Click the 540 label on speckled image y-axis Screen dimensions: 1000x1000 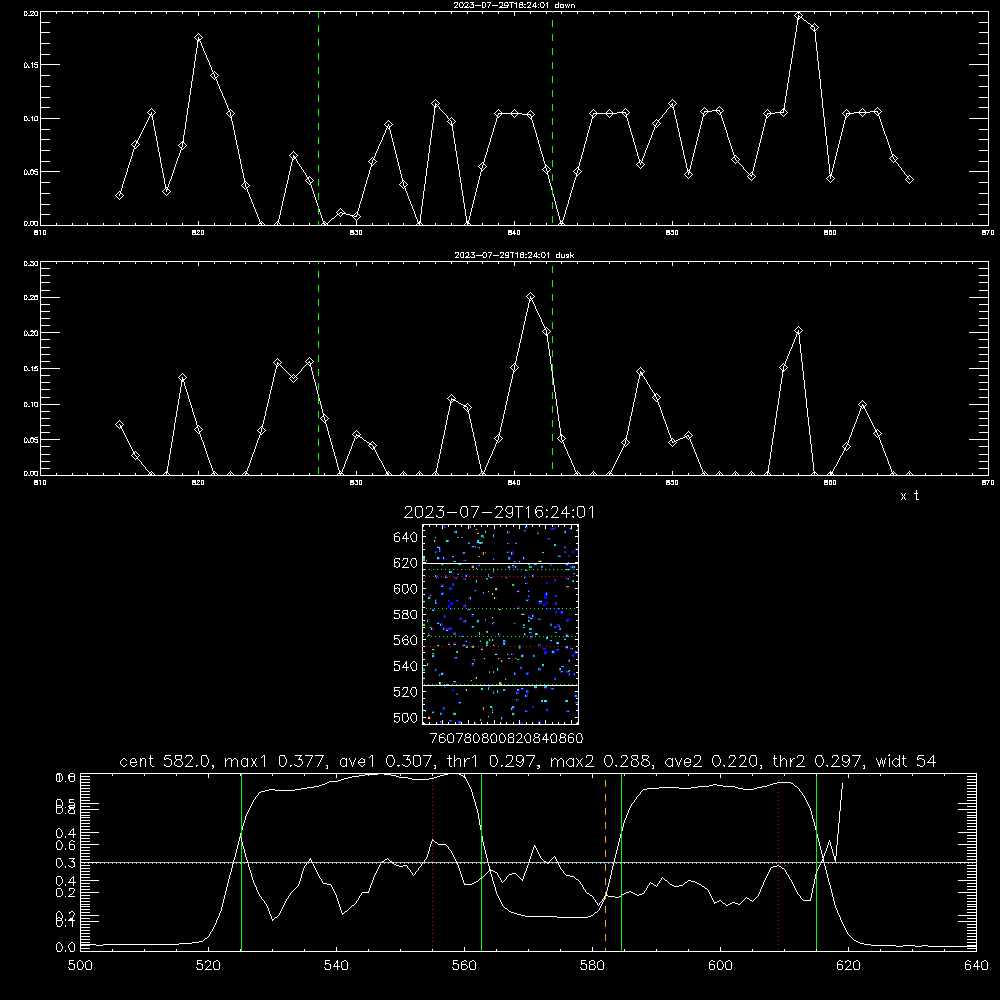[x=406, y=666]
